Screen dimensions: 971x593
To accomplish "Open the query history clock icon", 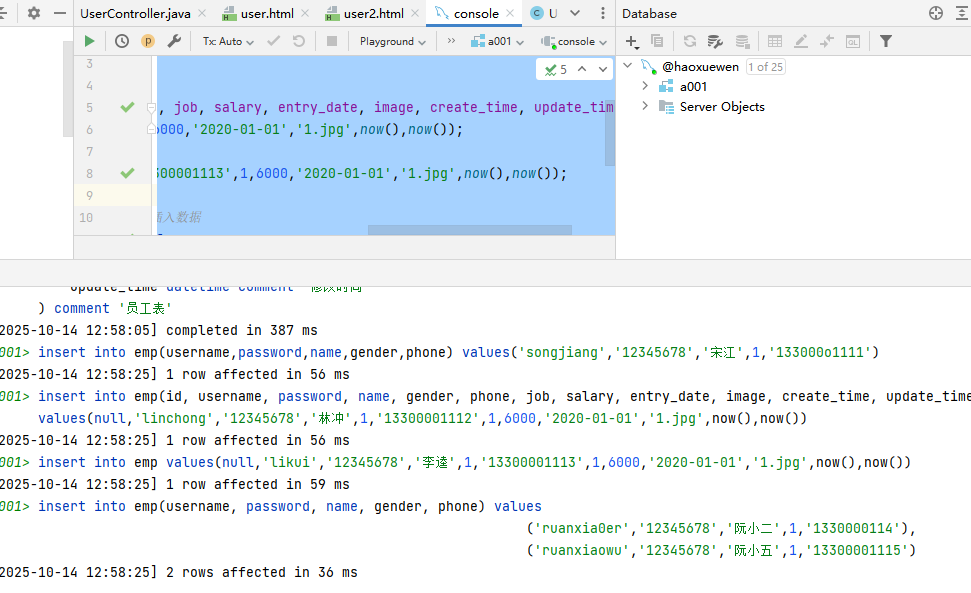I will click(122, 41).
